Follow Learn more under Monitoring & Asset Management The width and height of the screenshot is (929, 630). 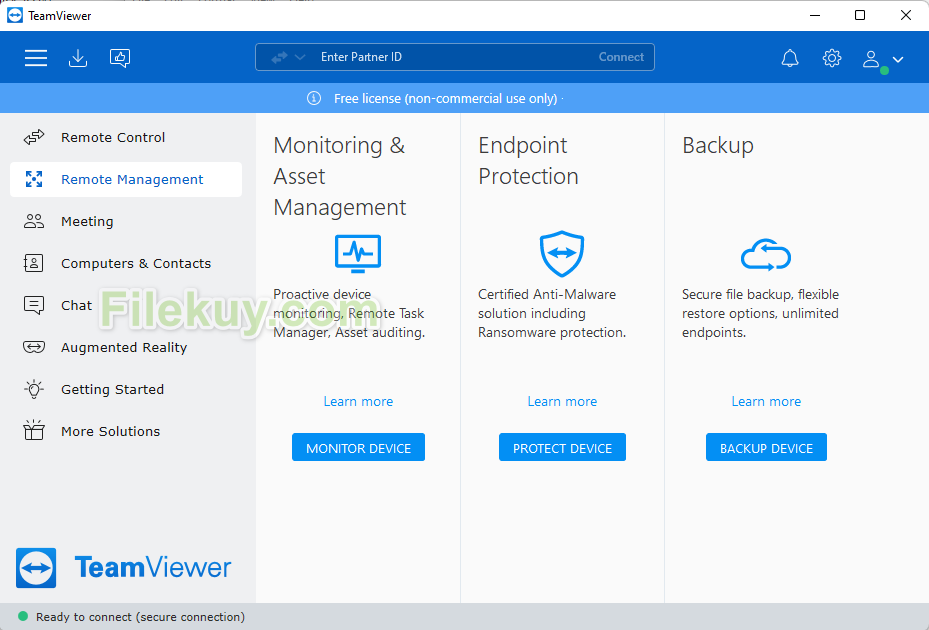(x=358, y=401)
